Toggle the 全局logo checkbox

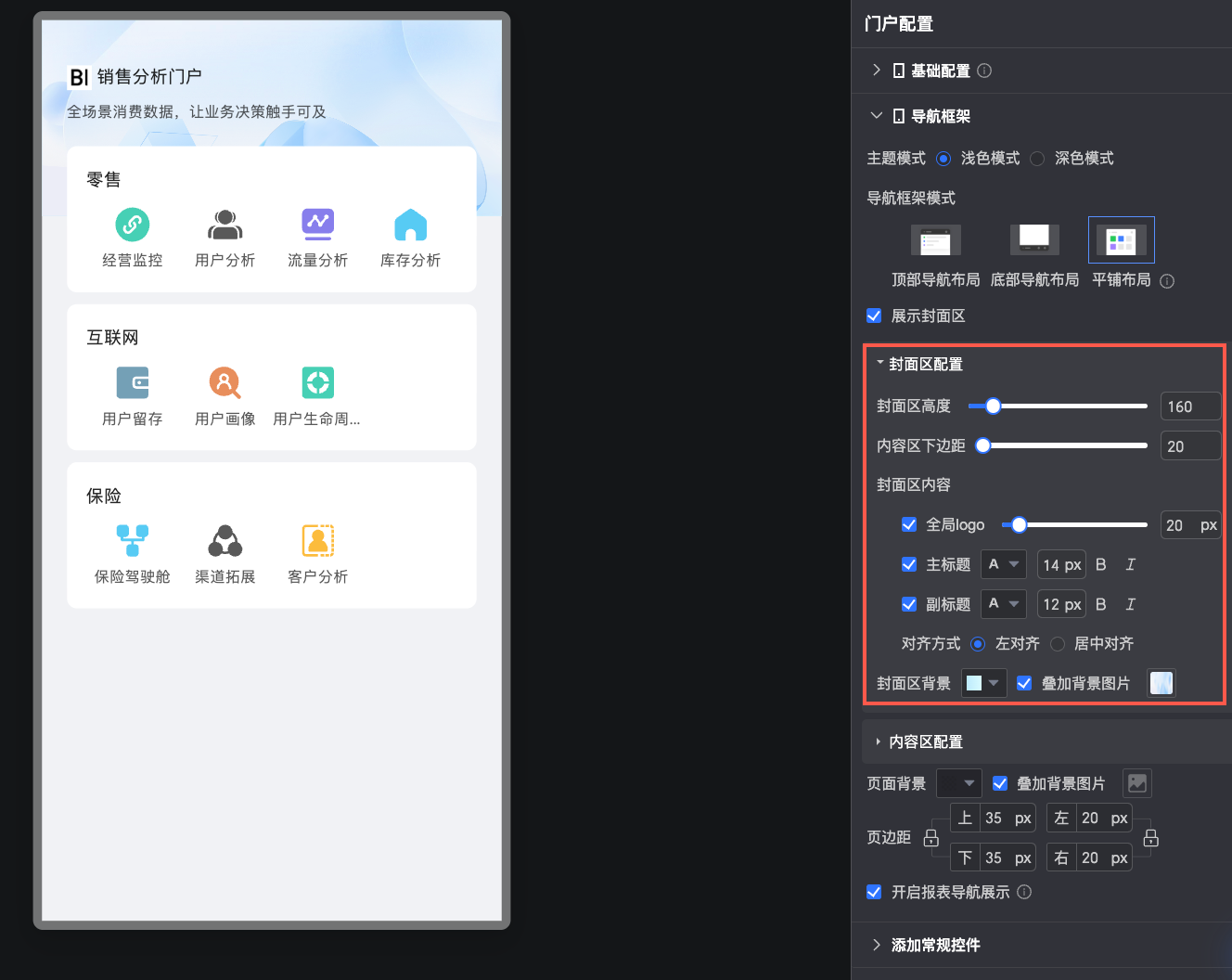(909, 524)
